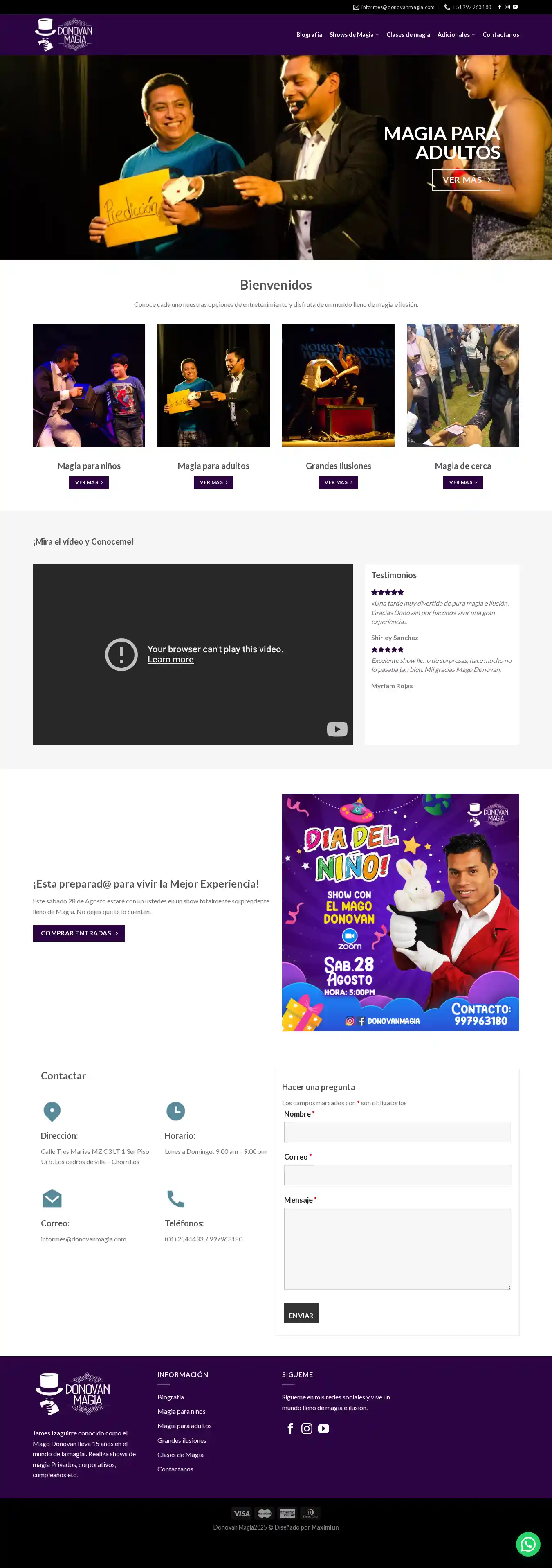Open the Instagram icon in top bar
Image resolution: width=552 pixels, height=1568 pixels.
(x=507, y=7)
